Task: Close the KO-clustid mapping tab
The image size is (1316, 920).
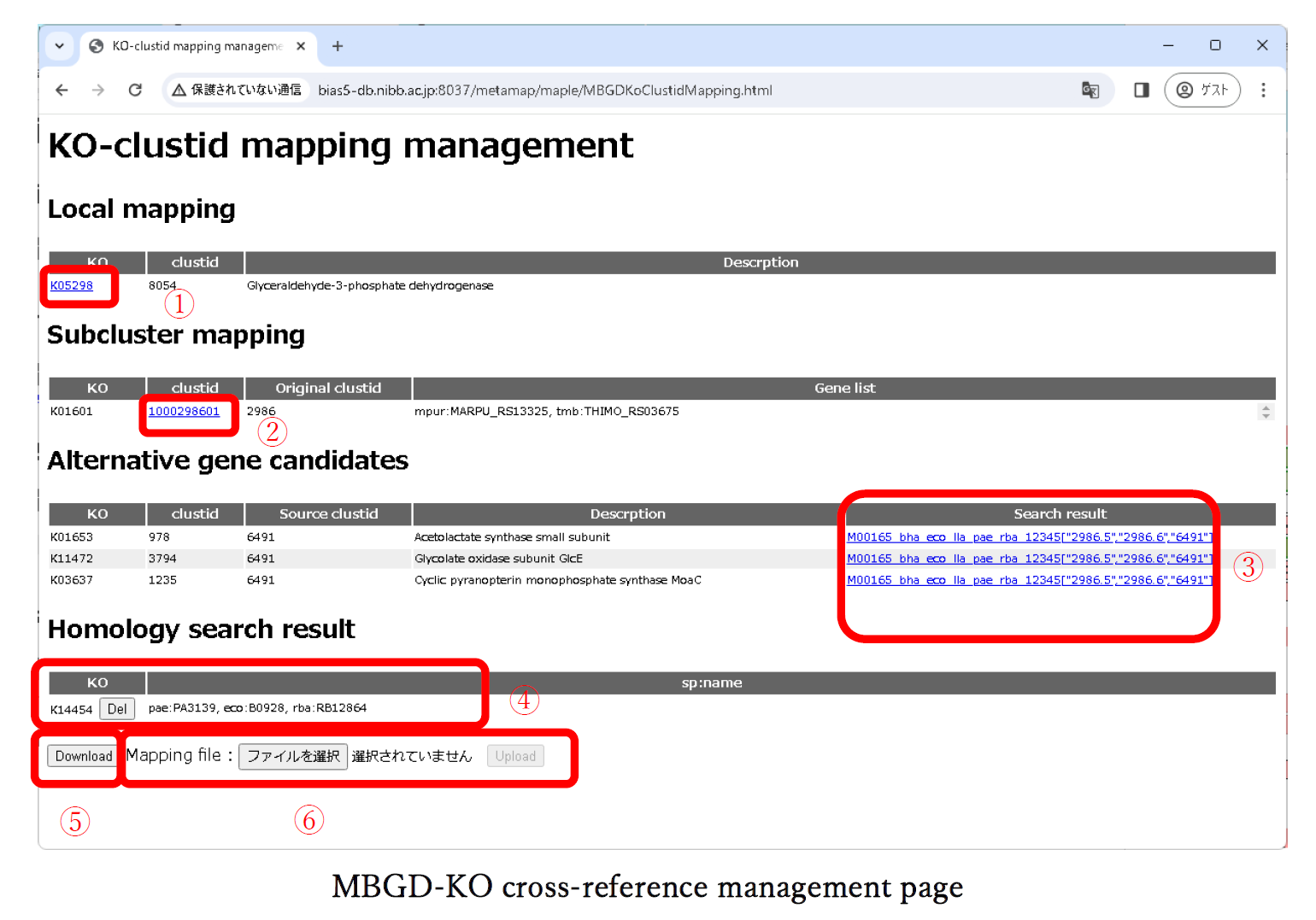Action: point(301,46)
